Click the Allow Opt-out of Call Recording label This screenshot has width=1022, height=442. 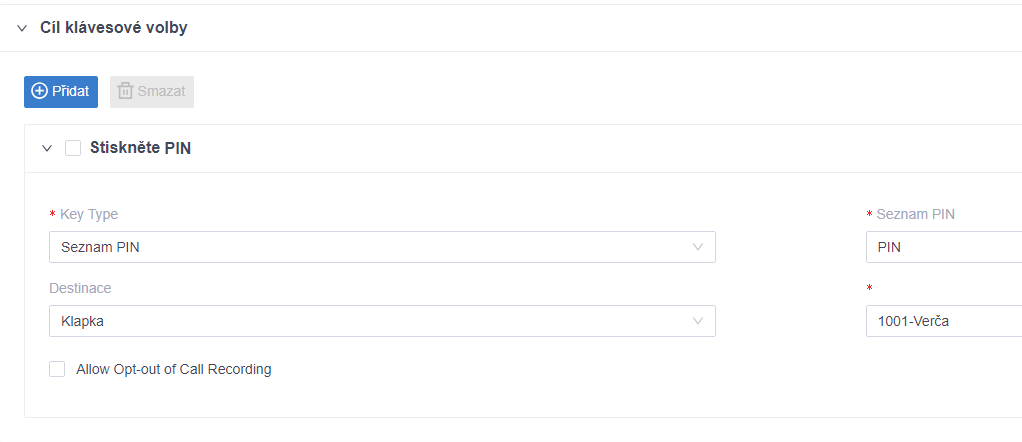tap(174, 369)
